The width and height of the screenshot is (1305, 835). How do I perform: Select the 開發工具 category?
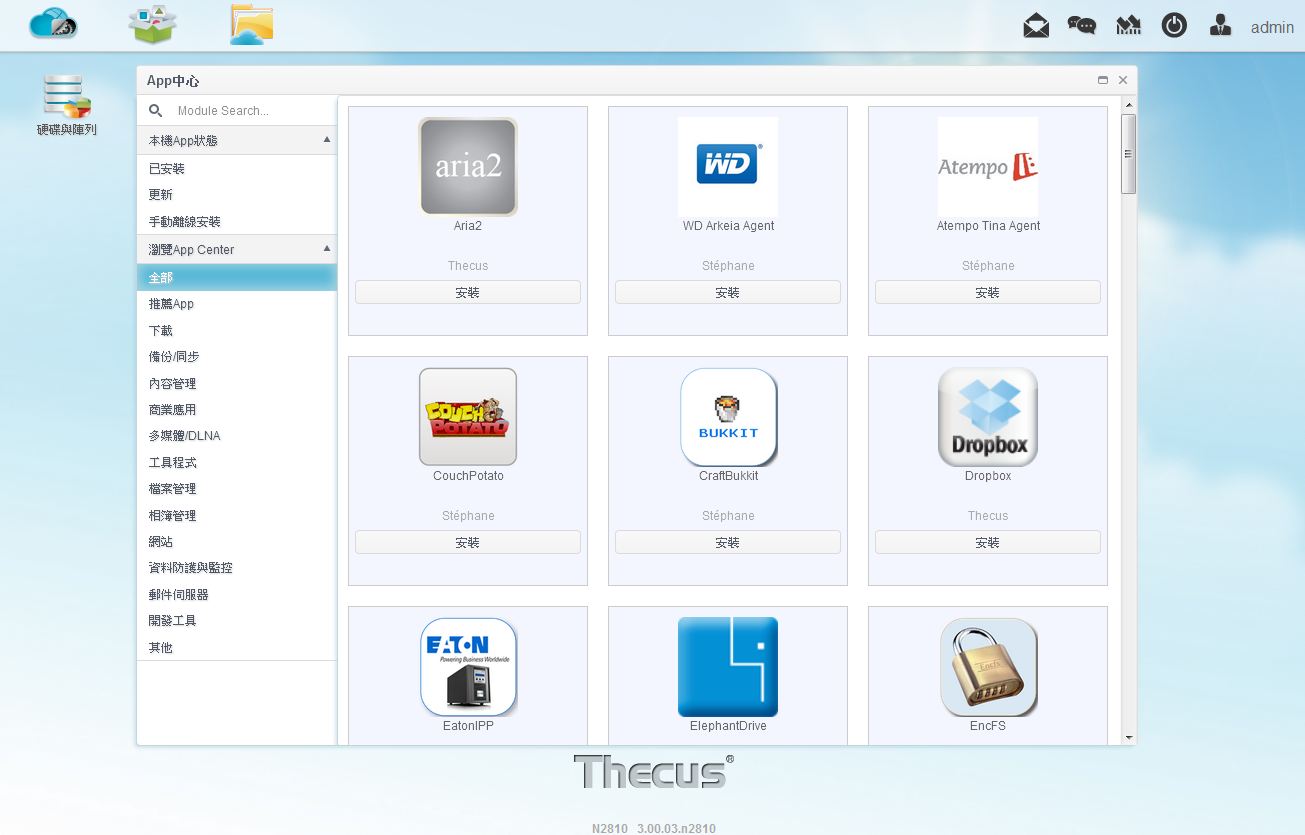click(x=237, y=621)
